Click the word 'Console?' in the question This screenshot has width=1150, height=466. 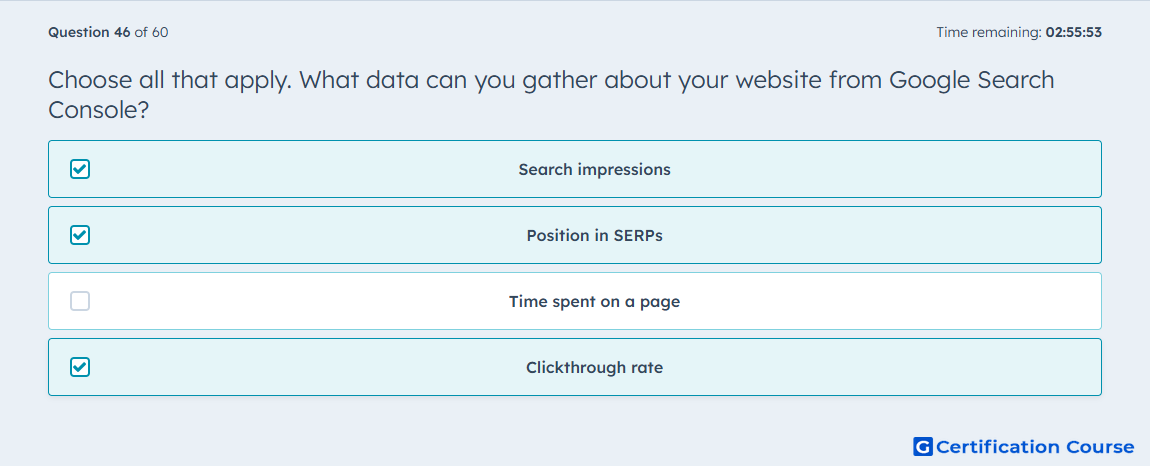pos(94,110)
